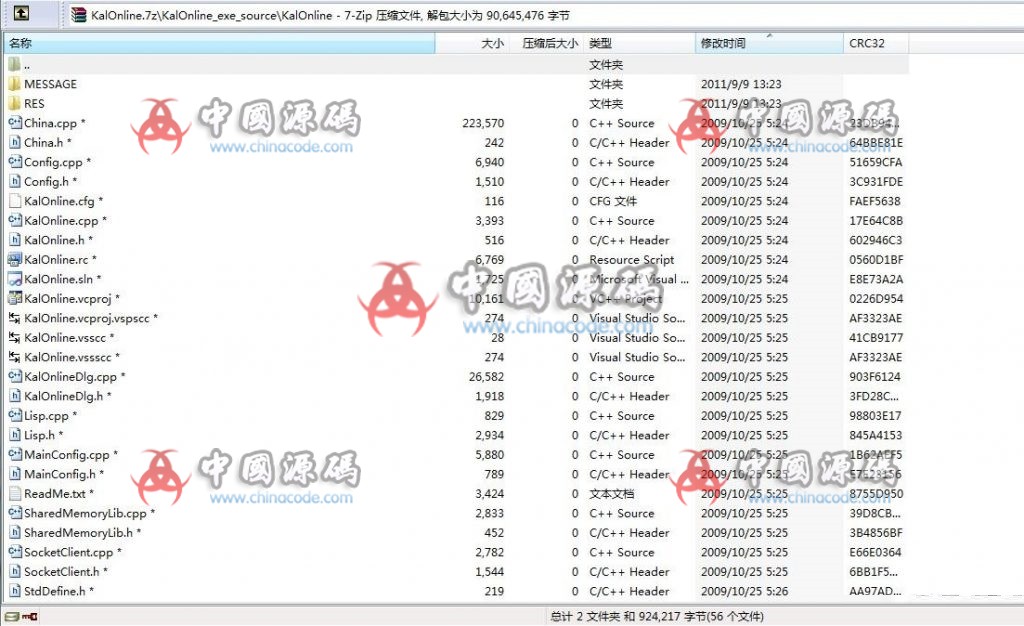Sort list by 类型 column header
Image resolution: width=1024 pixels, height=626 pixels.
point(639,43)
